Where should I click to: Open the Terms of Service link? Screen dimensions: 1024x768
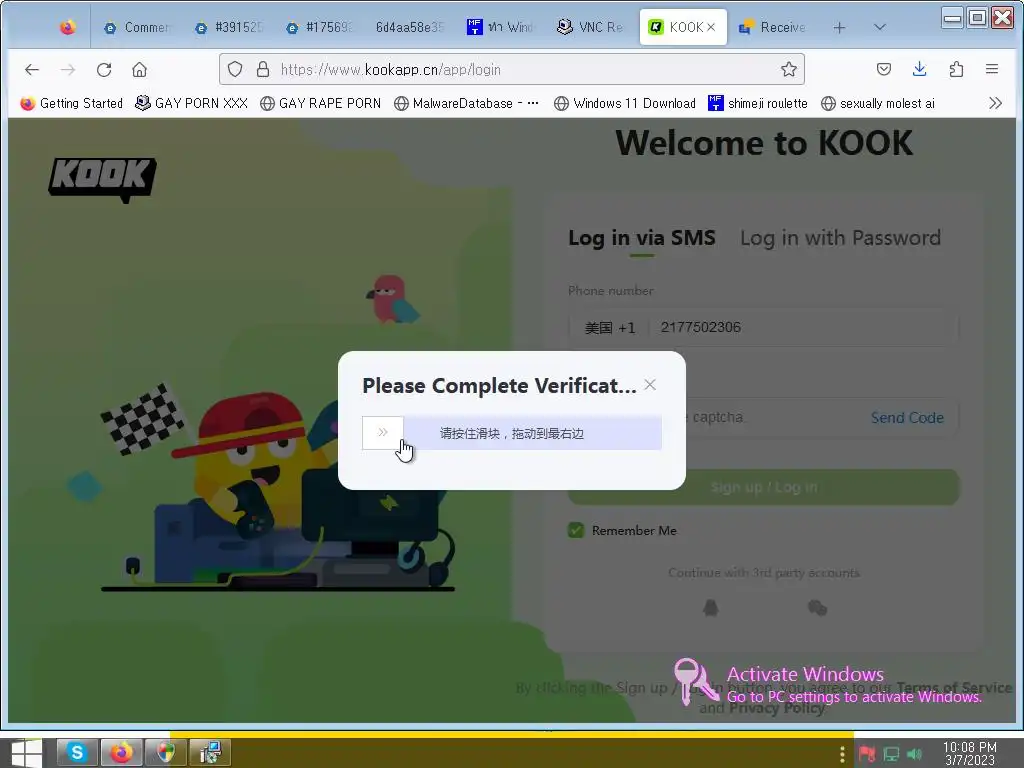tap(954, 688)
